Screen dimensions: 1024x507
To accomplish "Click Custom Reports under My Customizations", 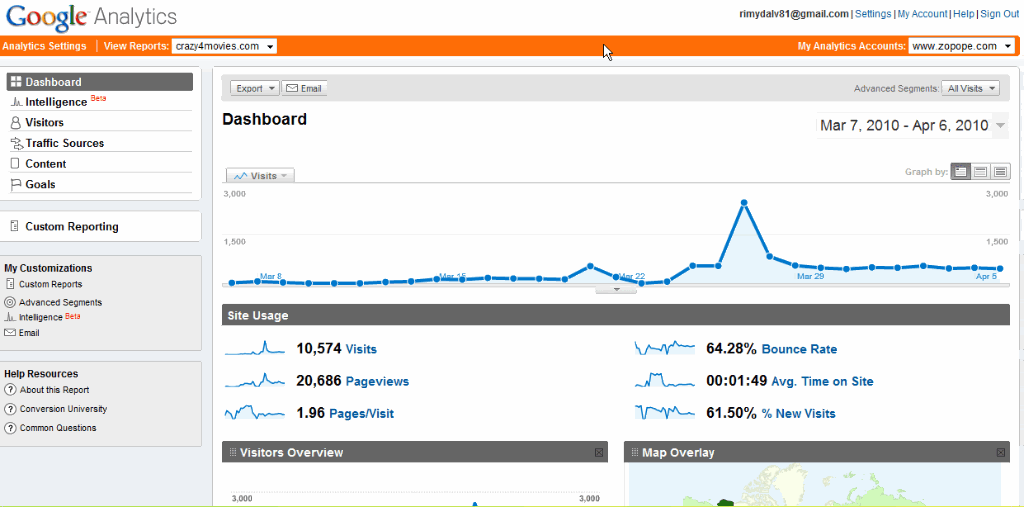I will point(50,284).
